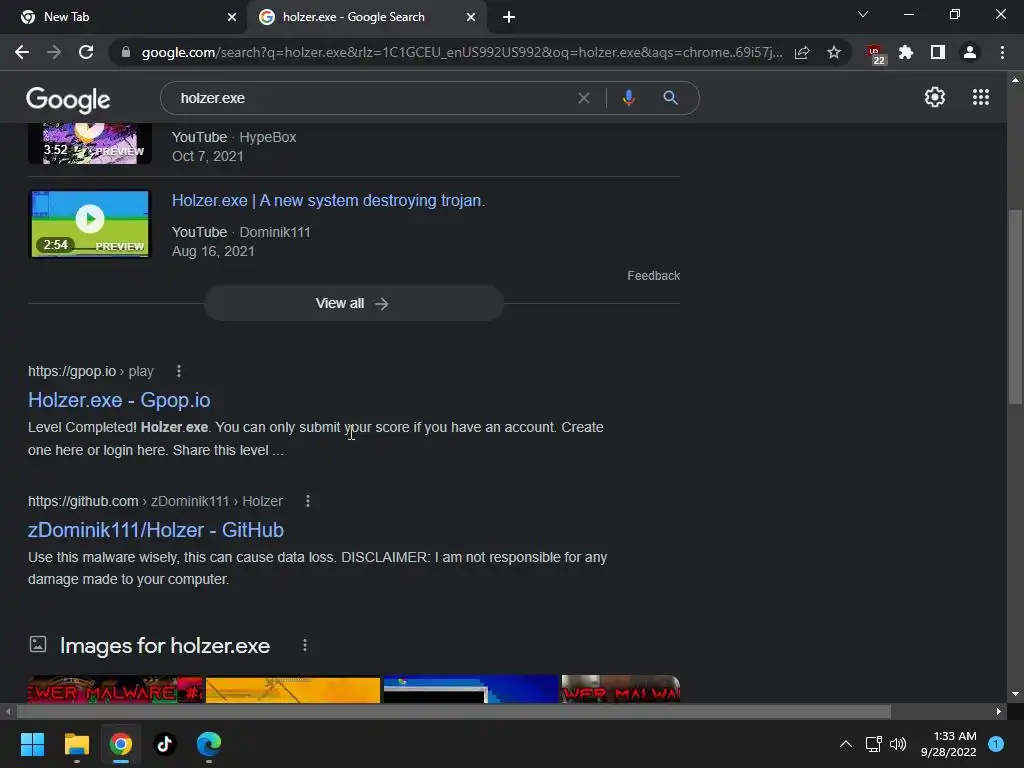Open zDominik111/Holzer - GitHub result
The image size is (1024, 768).
(155, 530)
